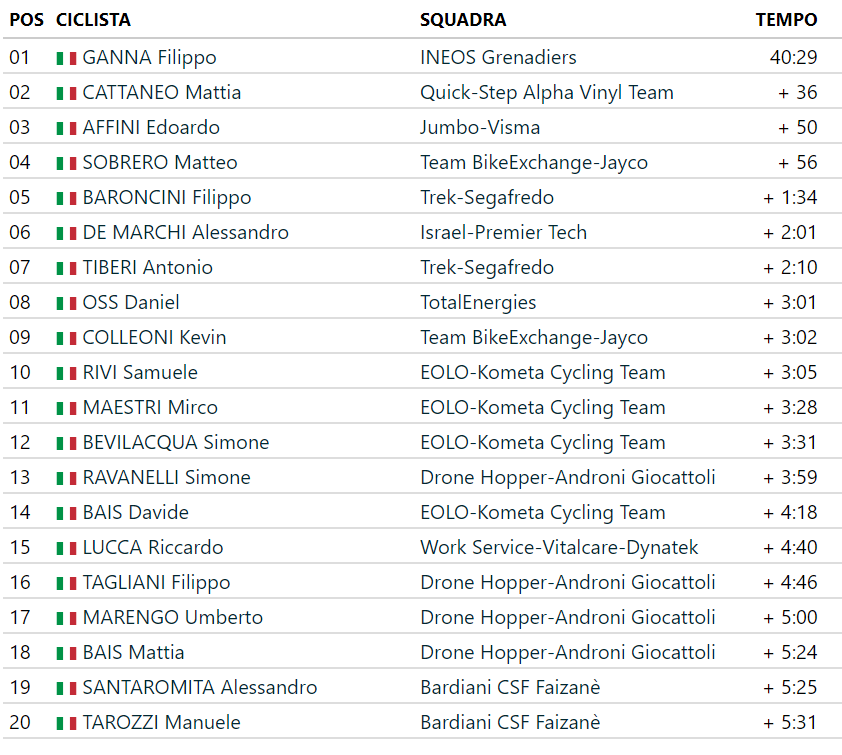Open rider DE MARCHI Alessandro
Image resolution: width=842 pixels, height=755 pixels.
186,233
